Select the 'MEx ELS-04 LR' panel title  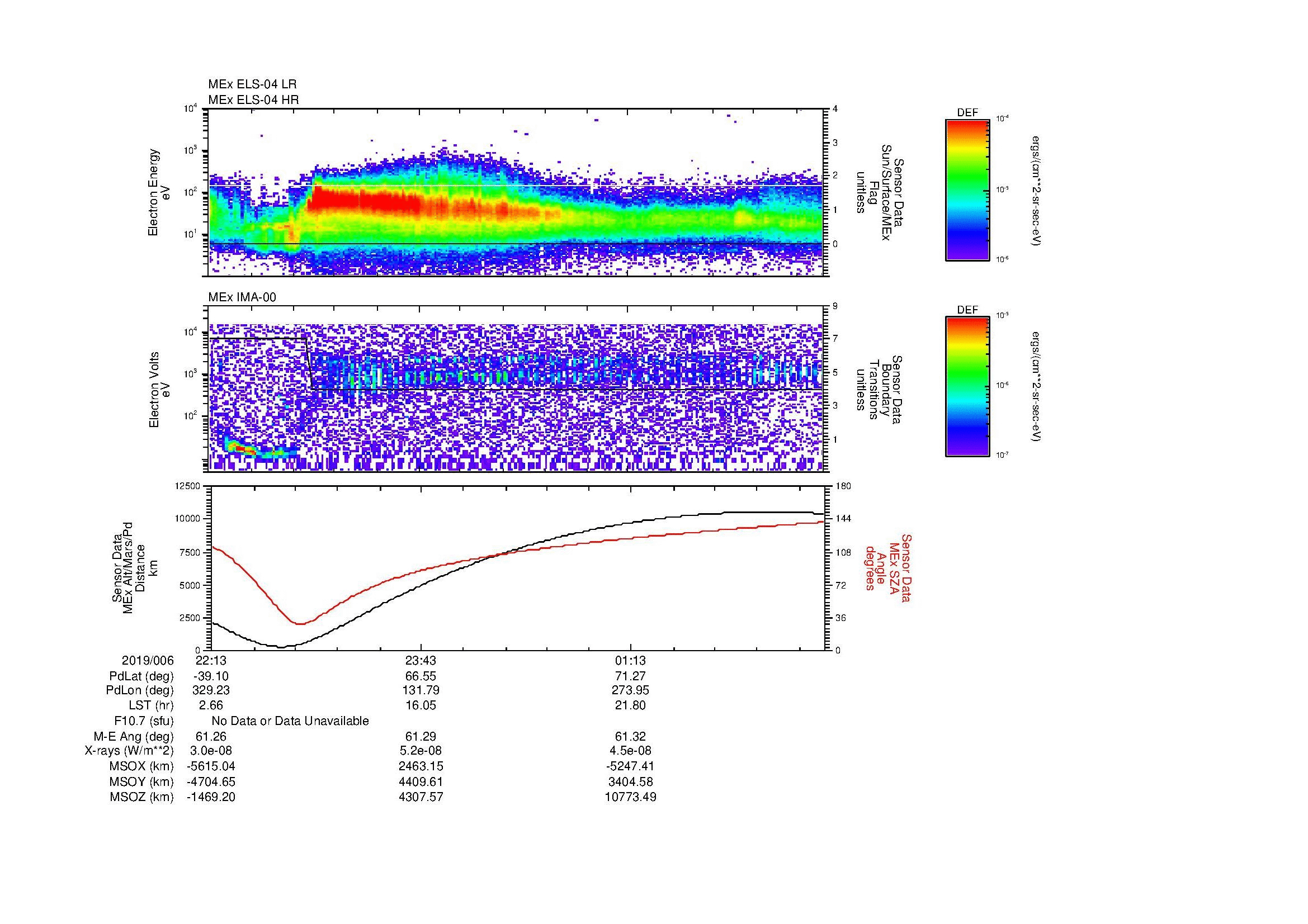click(252, 84)
